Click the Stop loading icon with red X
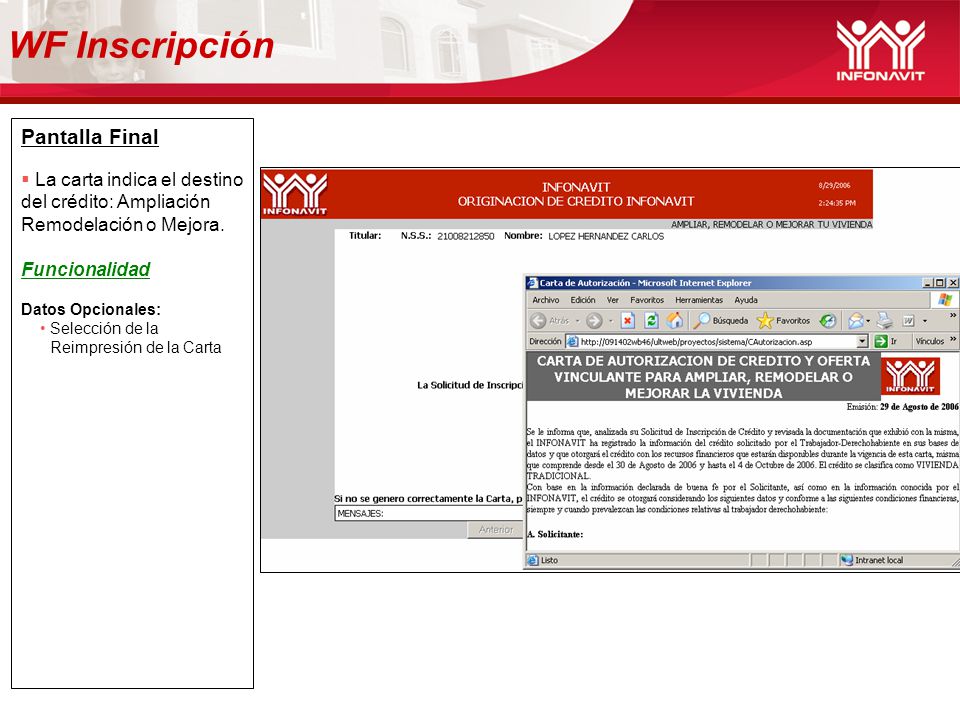The width and height of the screenshot is (960, 720). [628, 320]
